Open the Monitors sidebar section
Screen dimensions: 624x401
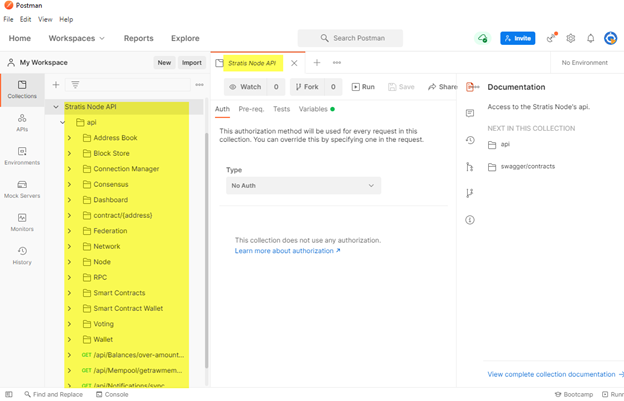click(22, 221)
